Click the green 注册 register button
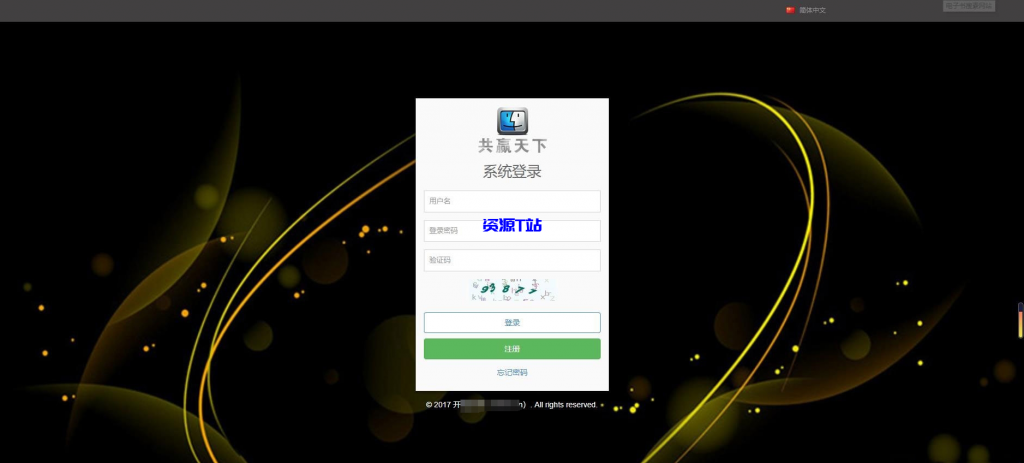The width and height of the screenshot is (1024, 463). coord(512,349)
